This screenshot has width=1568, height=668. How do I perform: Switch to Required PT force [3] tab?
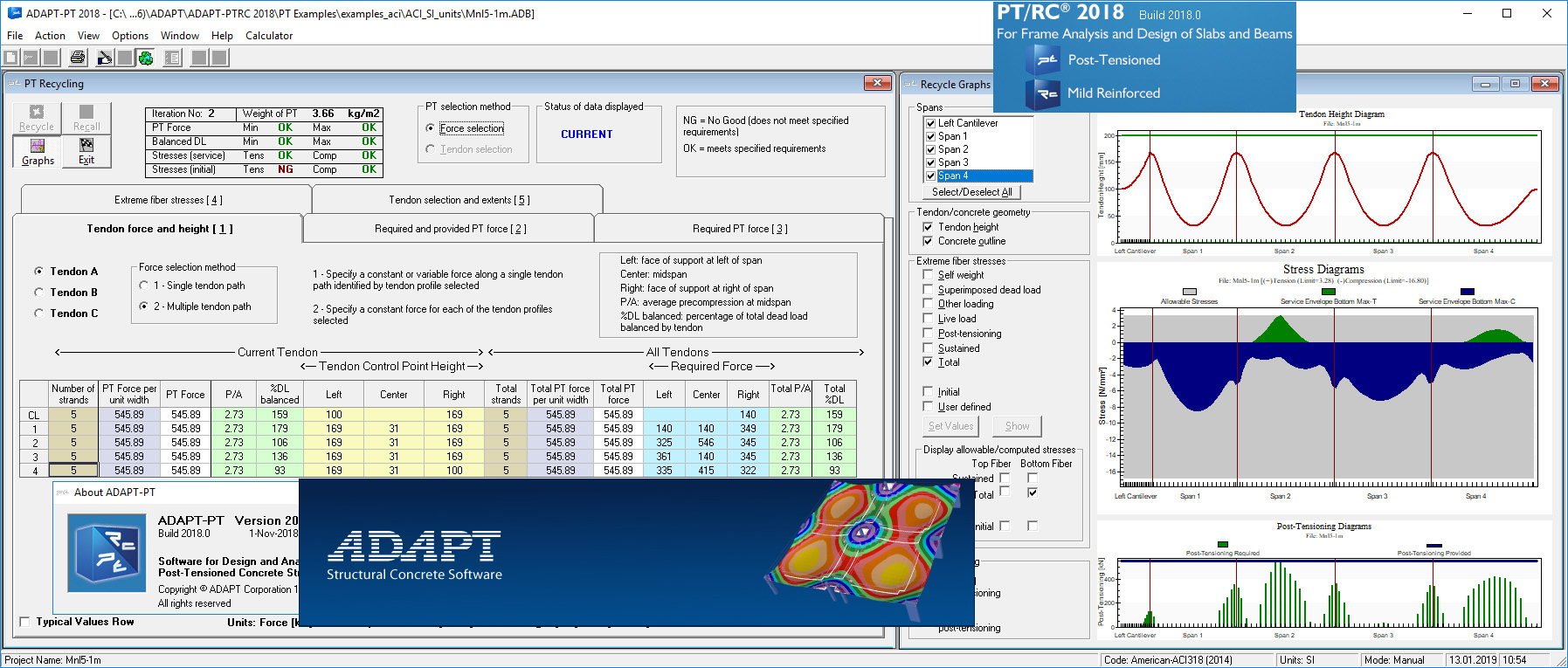(740, 229)
